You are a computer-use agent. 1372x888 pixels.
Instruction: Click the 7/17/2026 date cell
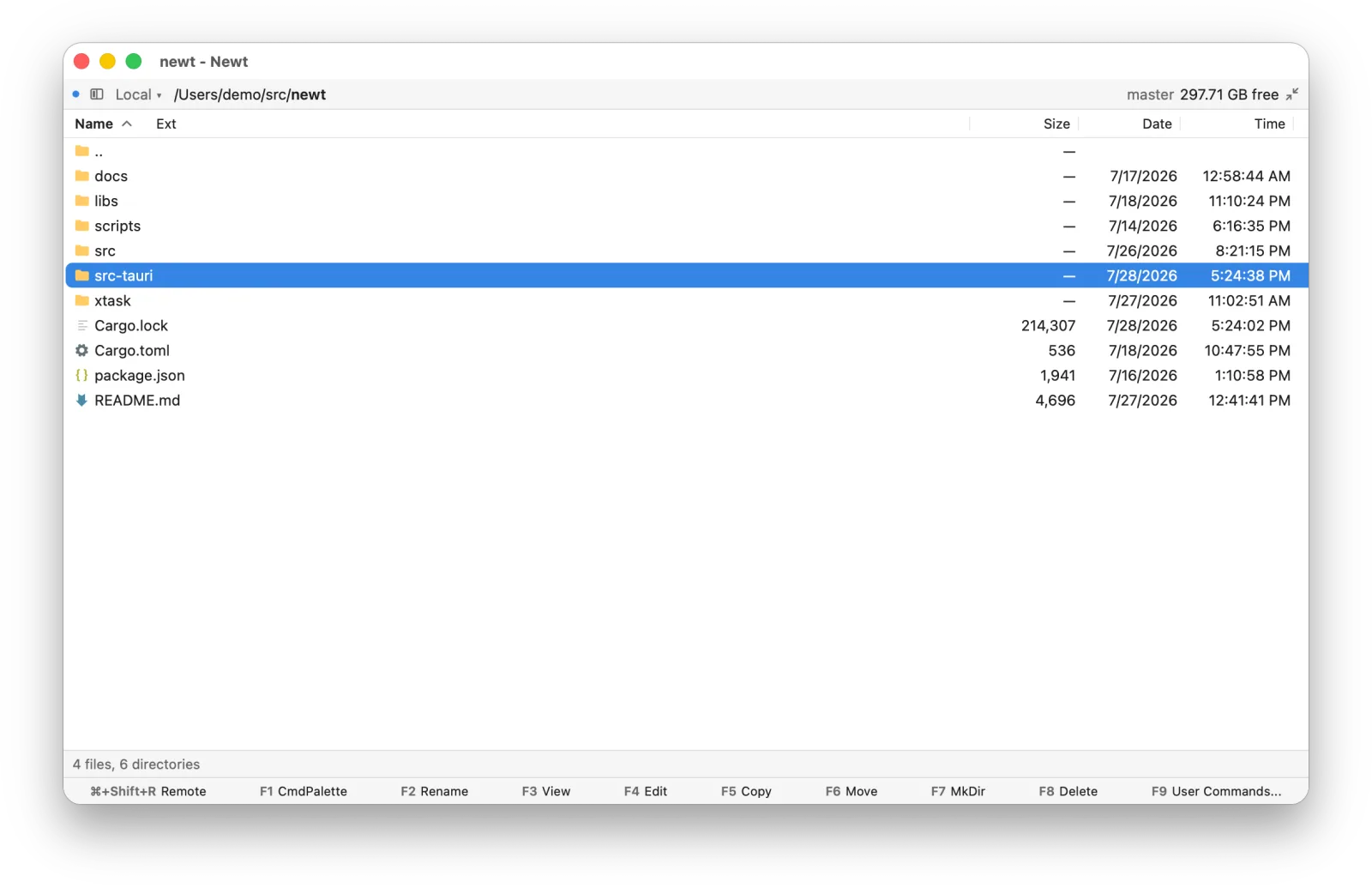tap(1143, 176)
